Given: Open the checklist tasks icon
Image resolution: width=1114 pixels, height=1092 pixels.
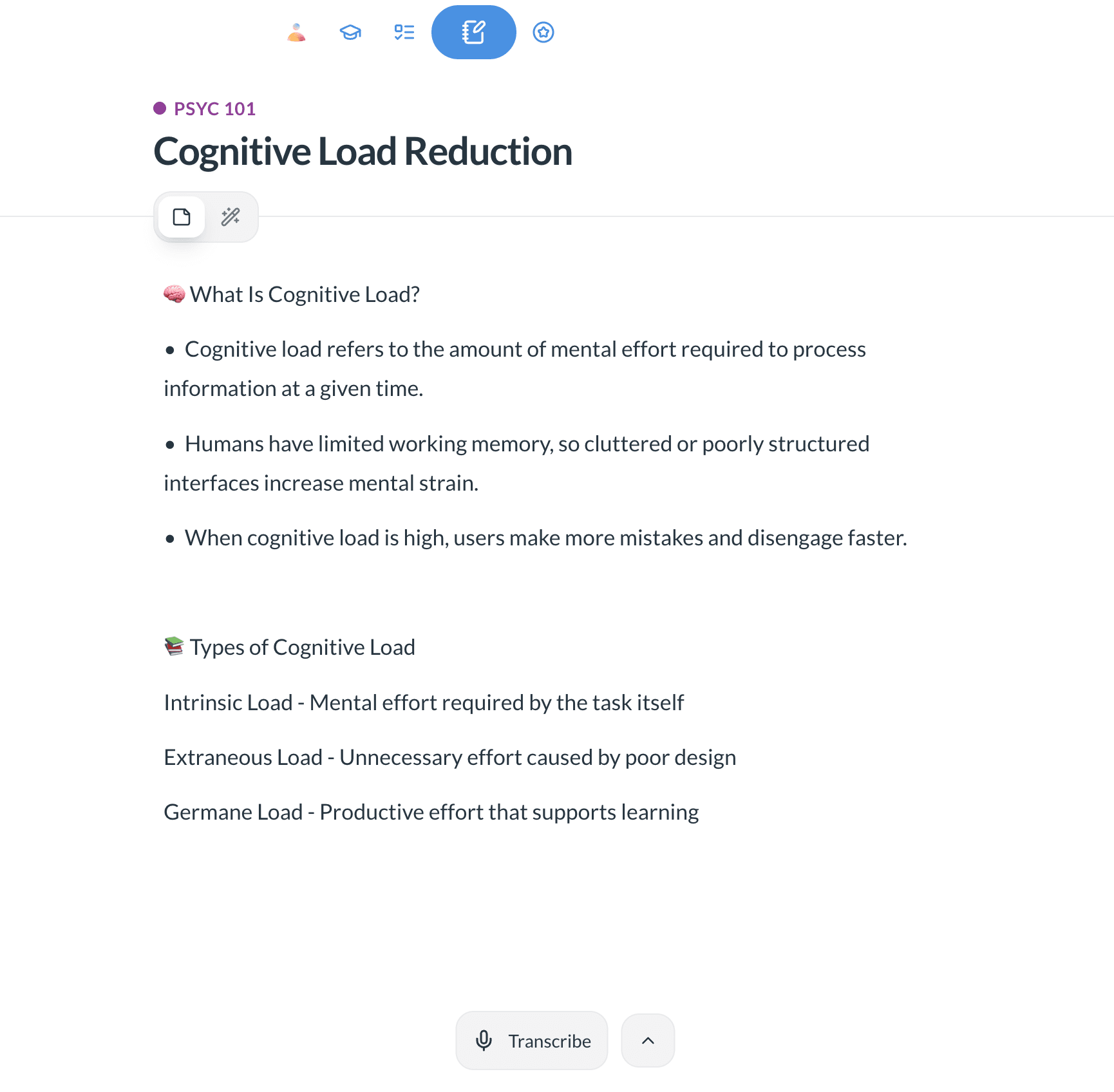Looking at the screenshot, I should point(404,31).
